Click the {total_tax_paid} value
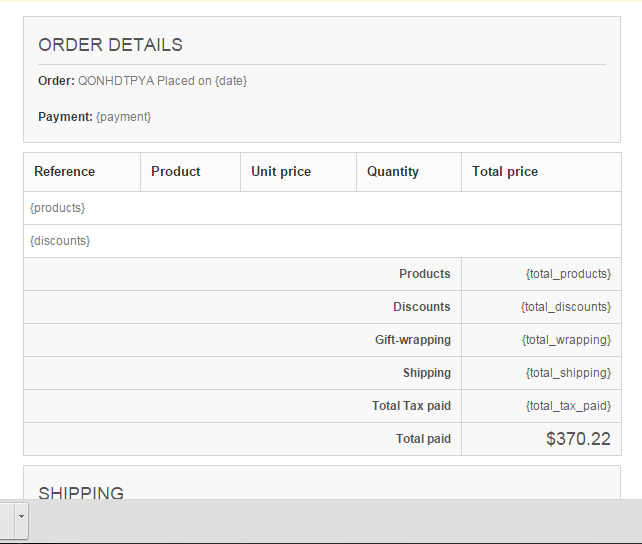This screenshot has height=544, width=642. [568, 406]
